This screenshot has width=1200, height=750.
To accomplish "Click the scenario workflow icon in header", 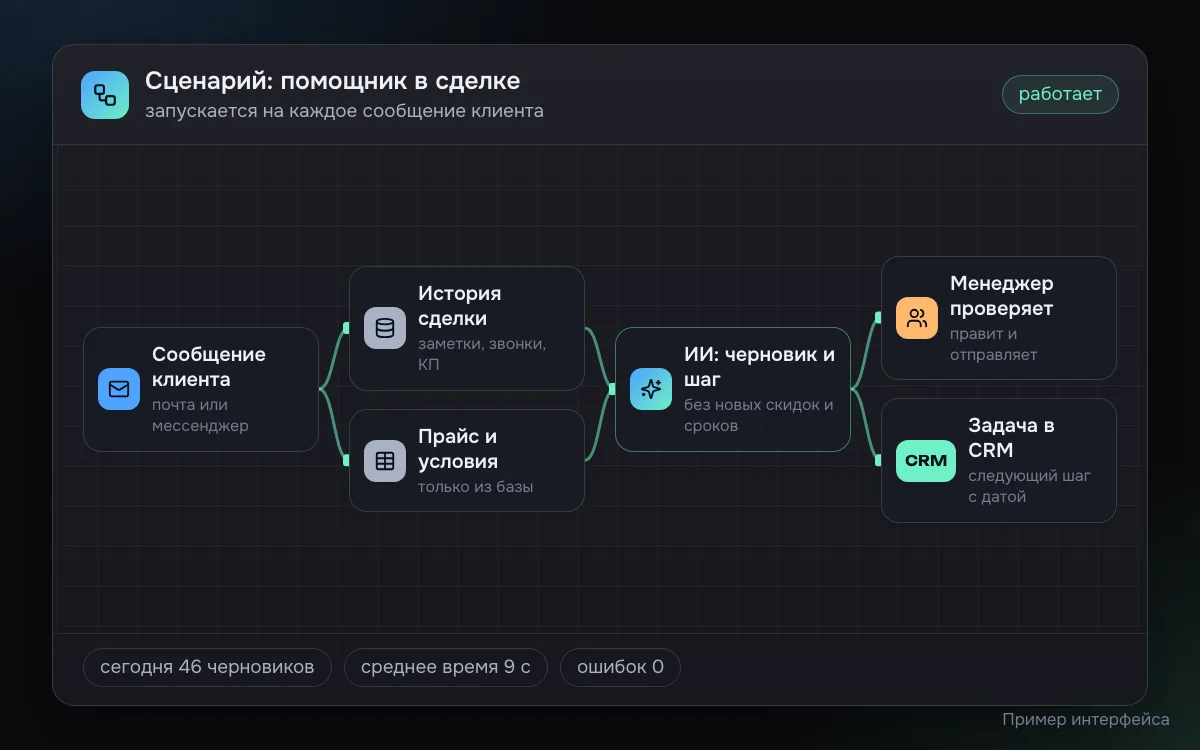I will pyautogui.click(x=105, y=95).
